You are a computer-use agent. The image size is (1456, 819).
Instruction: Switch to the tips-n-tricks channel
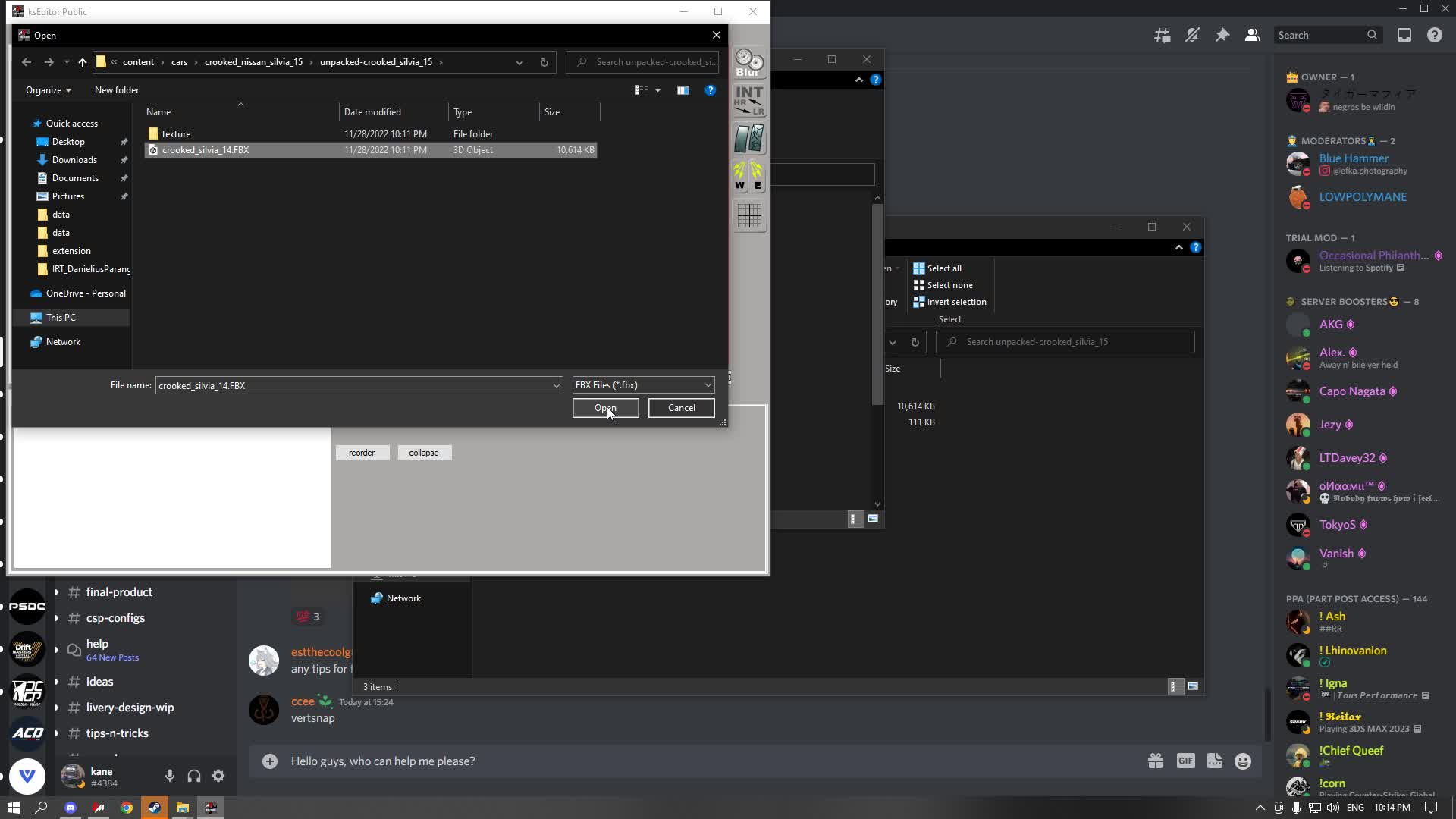(x=117, y=733)
